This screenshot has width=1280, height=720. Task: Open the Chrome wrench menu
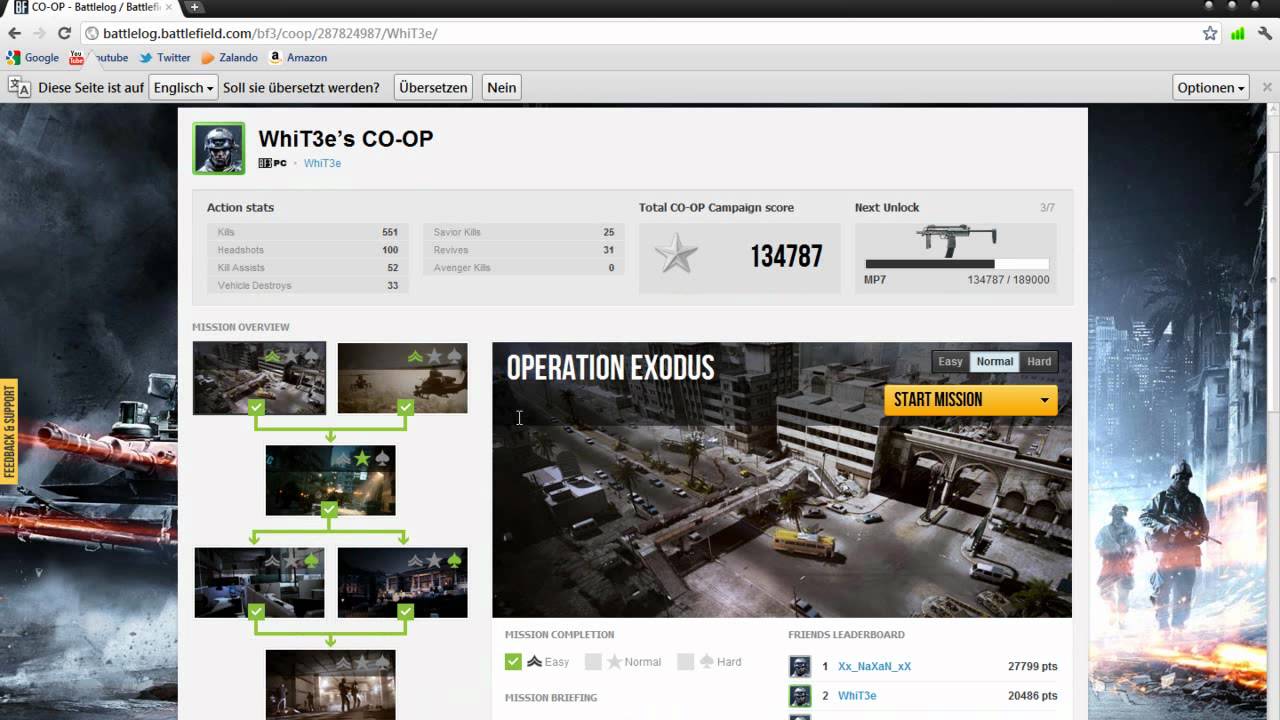click(x=1265, y=33)
